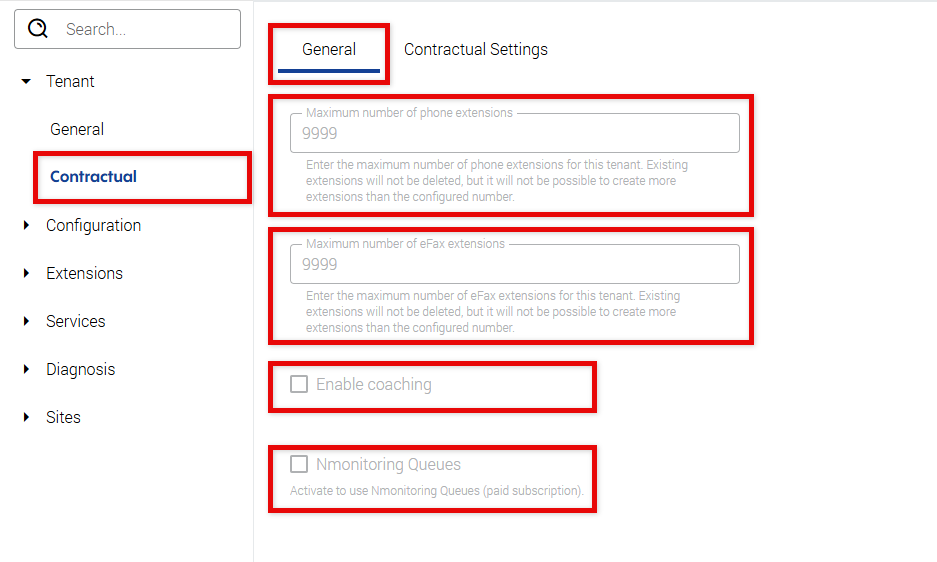This screenshot has width=937, height=562.
Task: Click the maximum eFax extensions field
Action: [514, 264]
